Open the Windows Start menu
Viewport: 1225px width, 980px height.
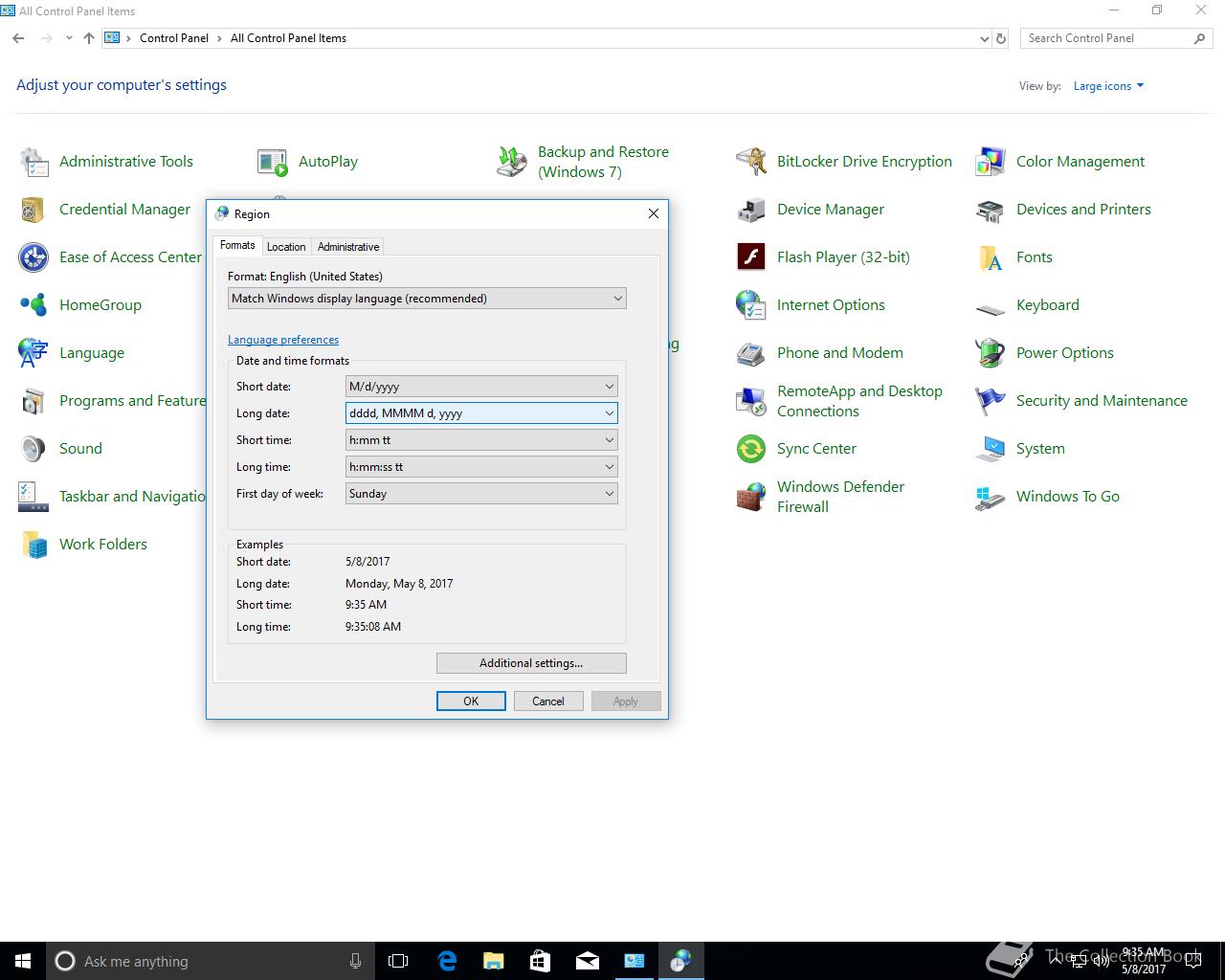[23, 961]
